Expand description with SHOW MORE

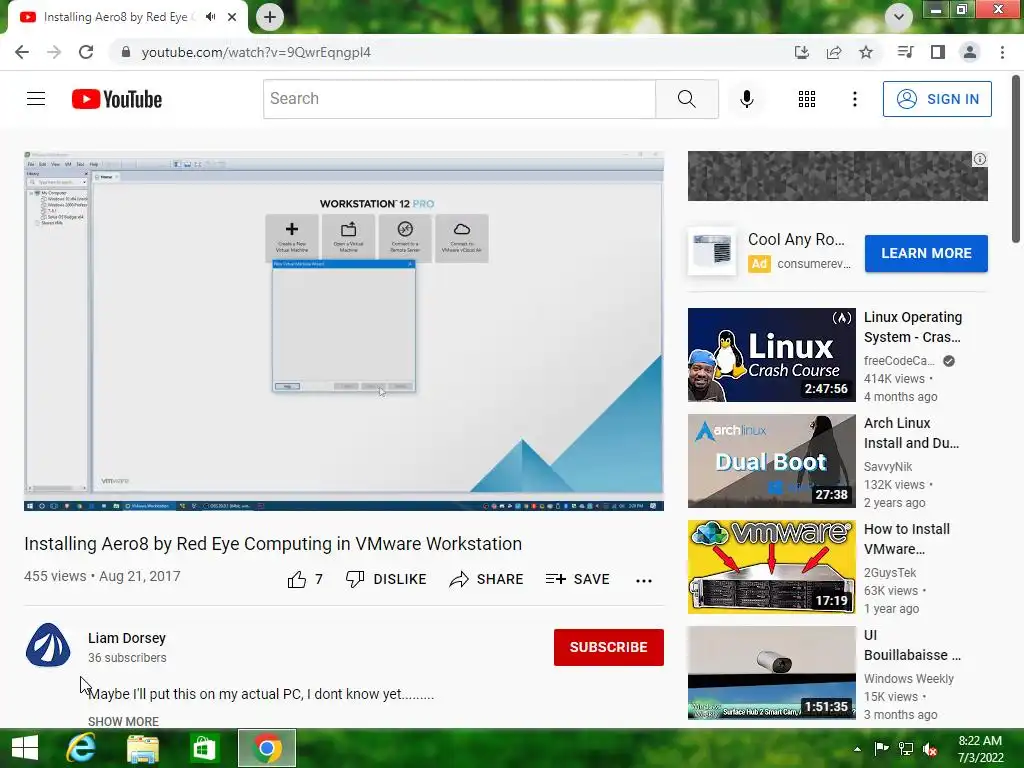tap(123, 722)
